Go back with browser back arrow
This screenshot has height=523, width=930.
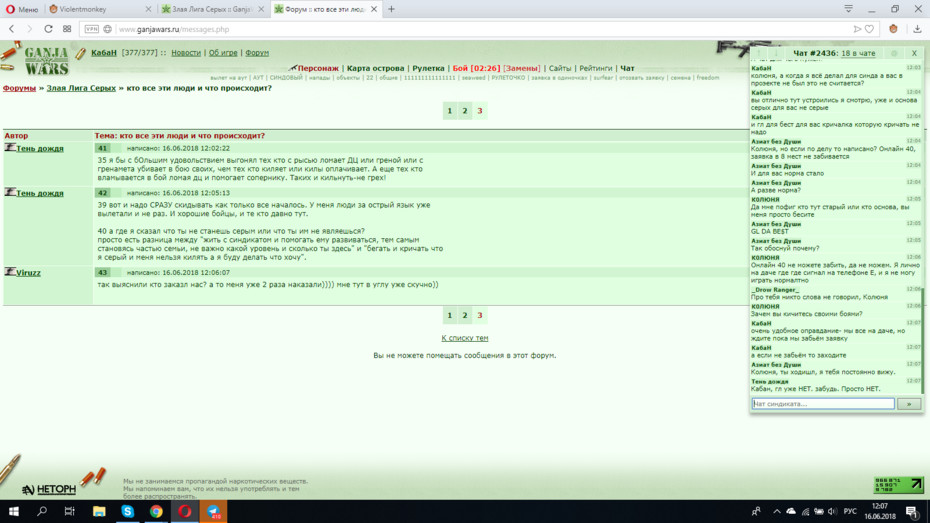[x=11, y=29]
